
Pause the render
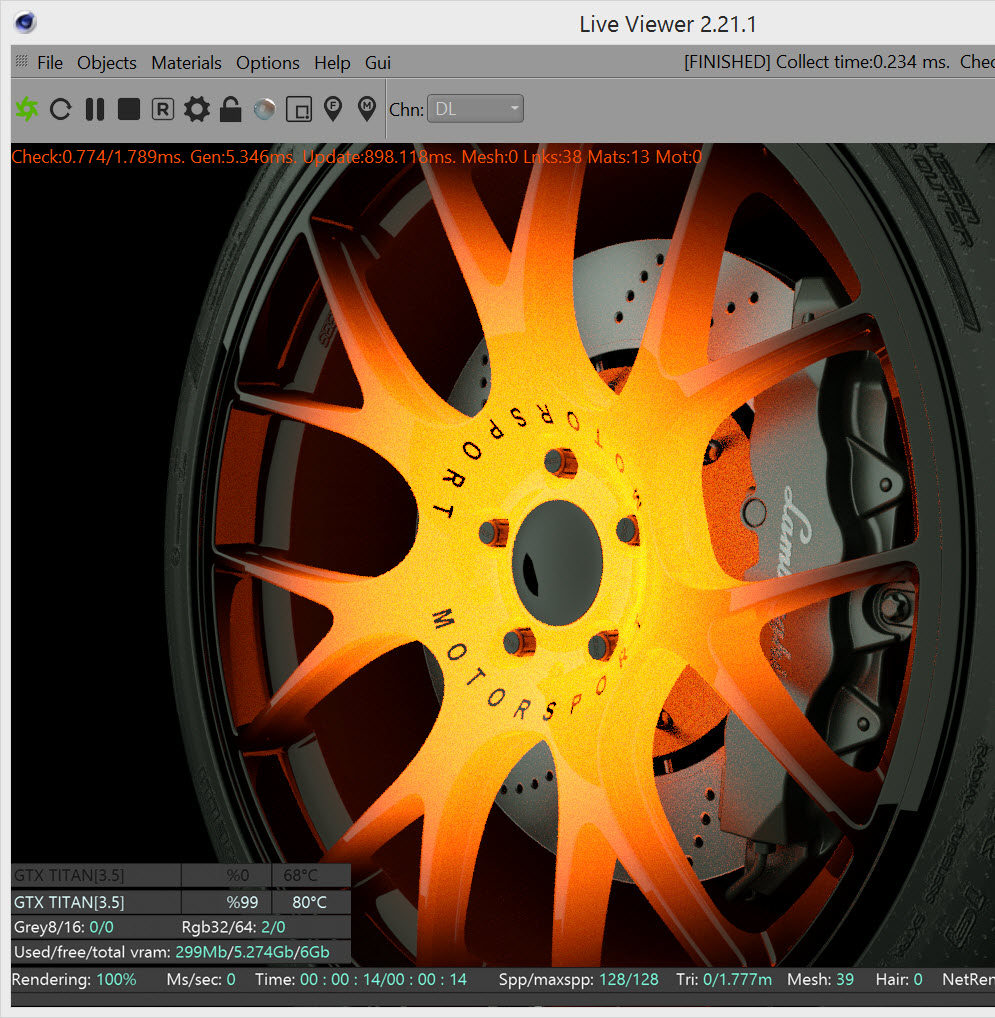click(95, 109)
